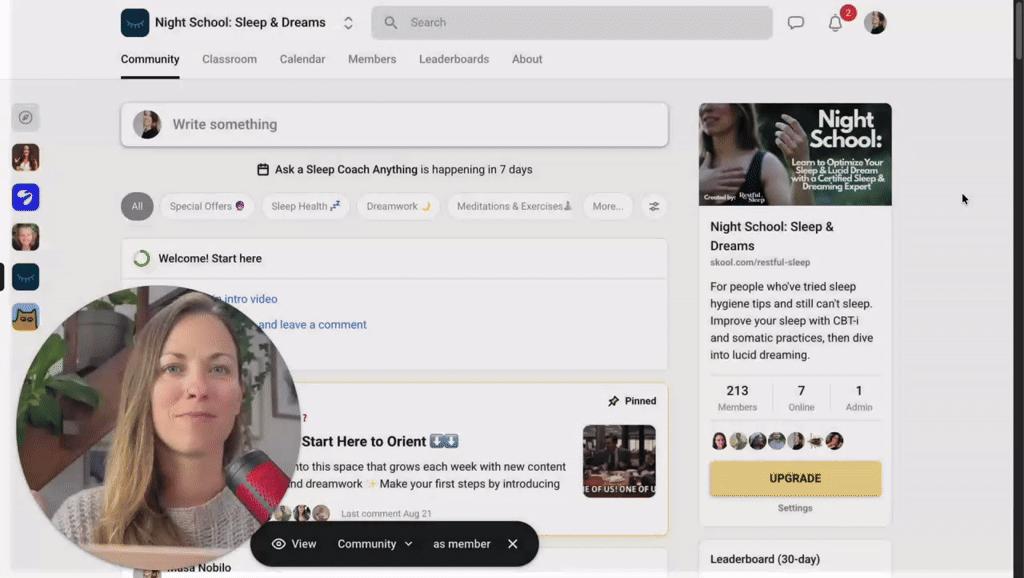This screenshot has width=1024, height=578.
Task: Open the discover communities compass icon
Action: point(25,118)
